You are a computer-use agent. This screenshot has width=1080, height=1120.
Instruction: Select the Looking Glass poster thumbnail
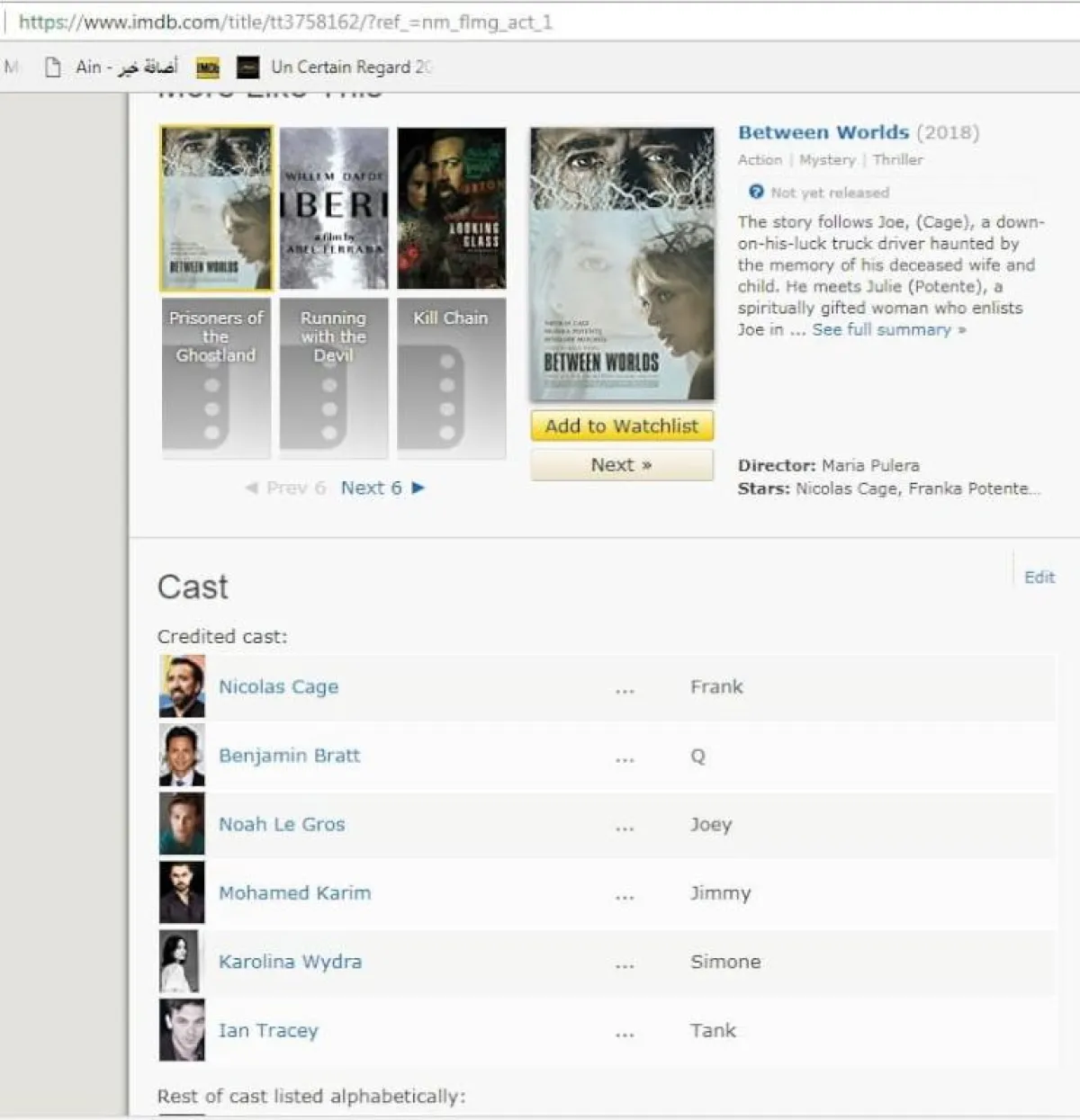(451, 208)
